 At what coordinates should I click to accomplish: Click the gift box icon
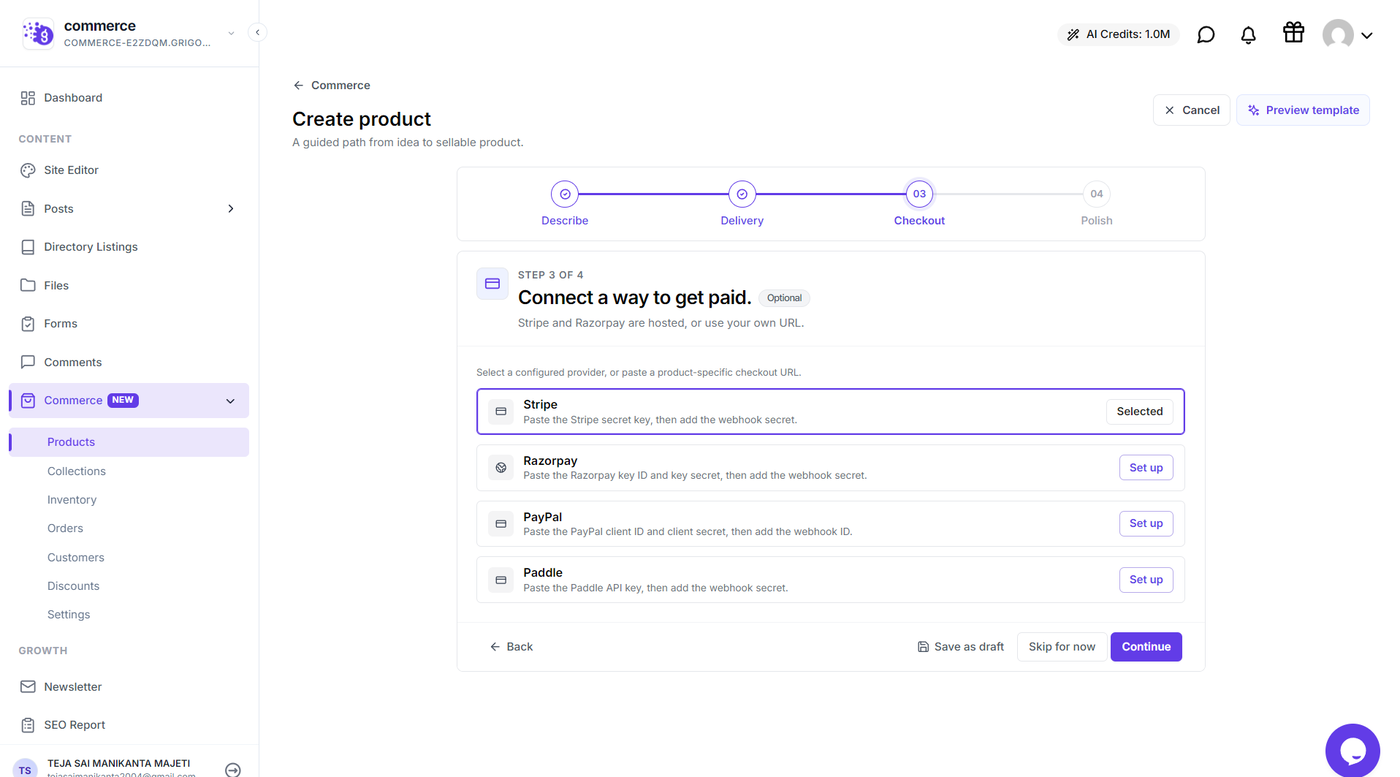(1293, 33)
